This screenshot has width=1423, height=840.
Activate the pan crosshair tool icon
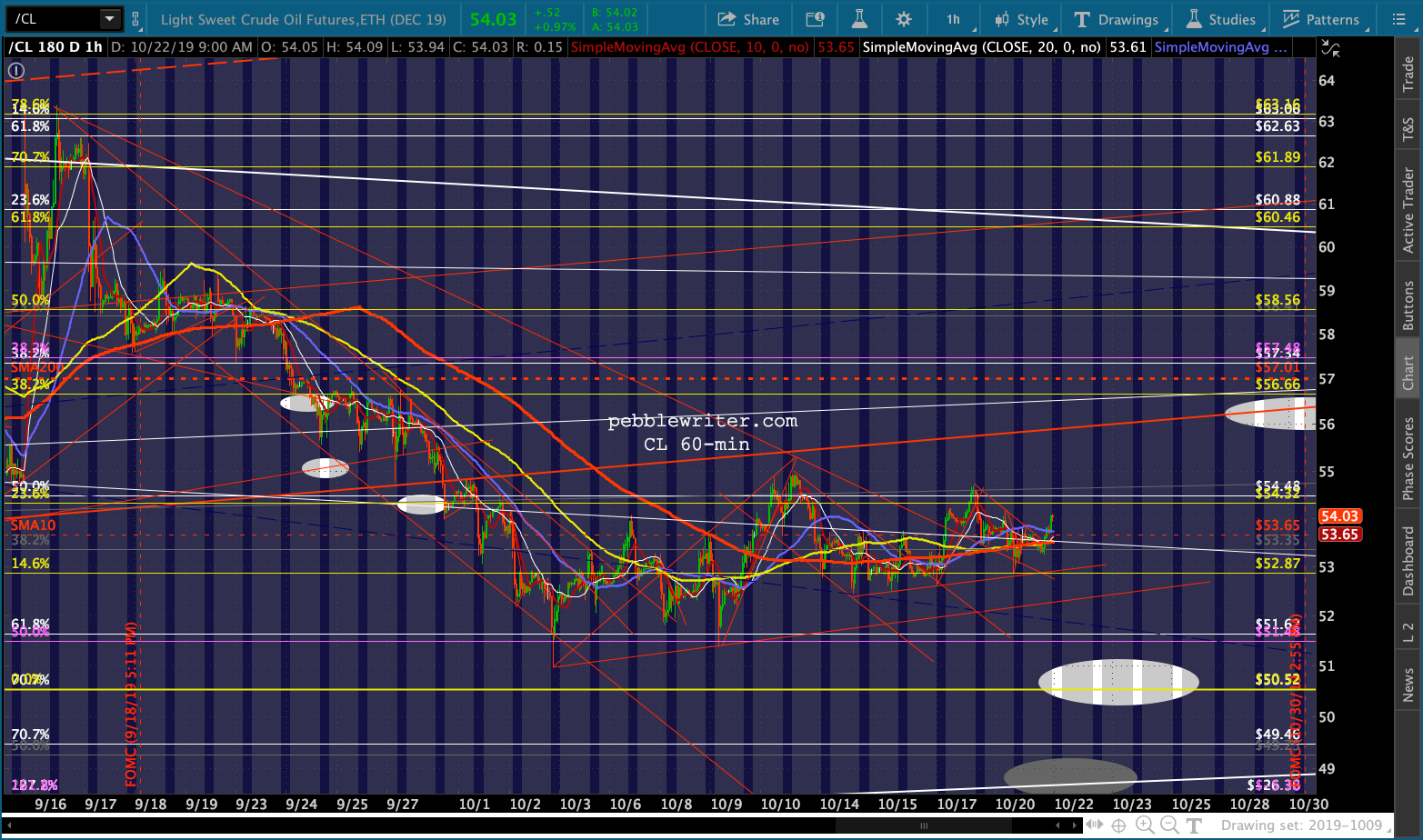coord(1119,825)
